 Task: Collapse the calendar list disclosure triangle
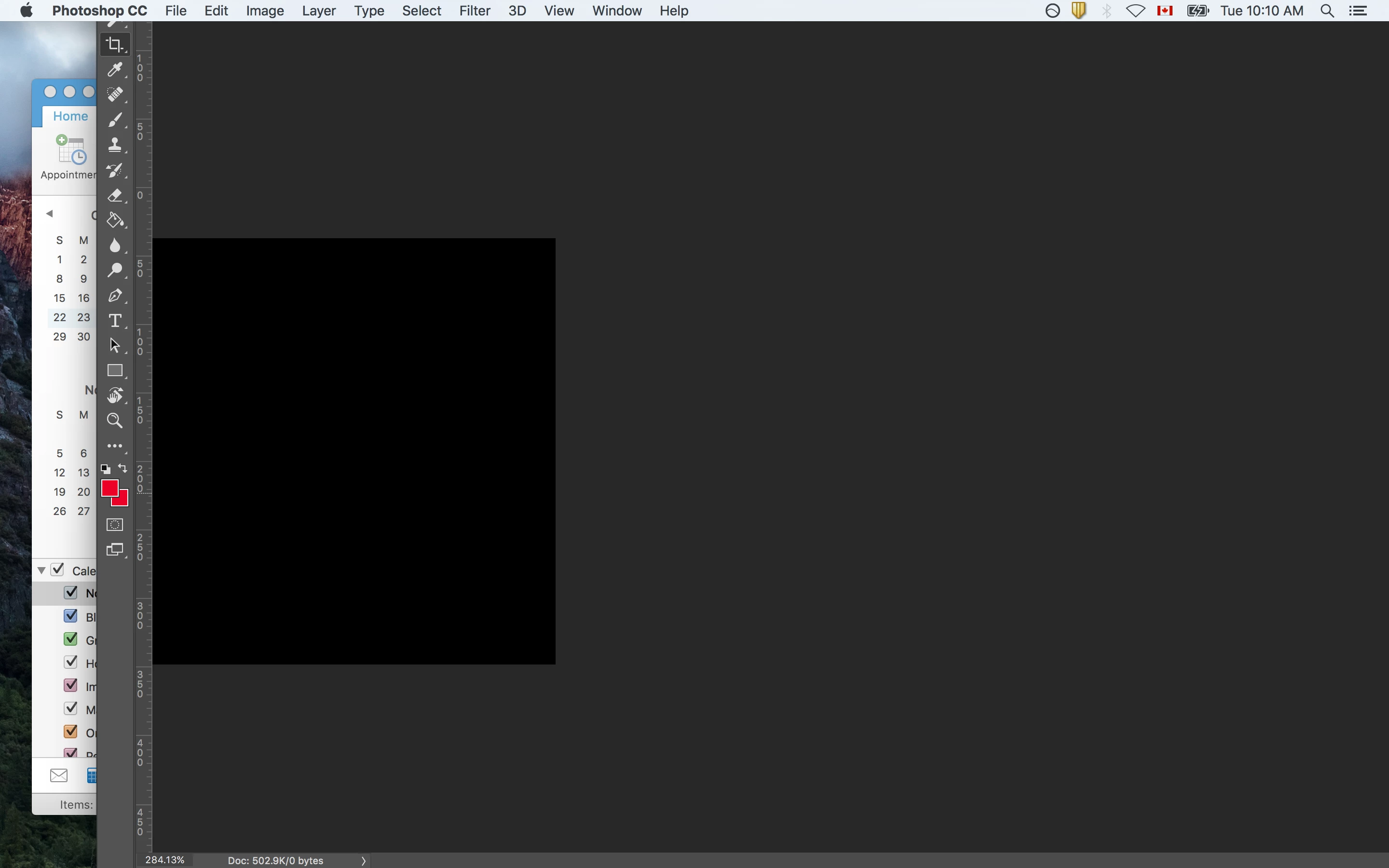tap(41, 570)
